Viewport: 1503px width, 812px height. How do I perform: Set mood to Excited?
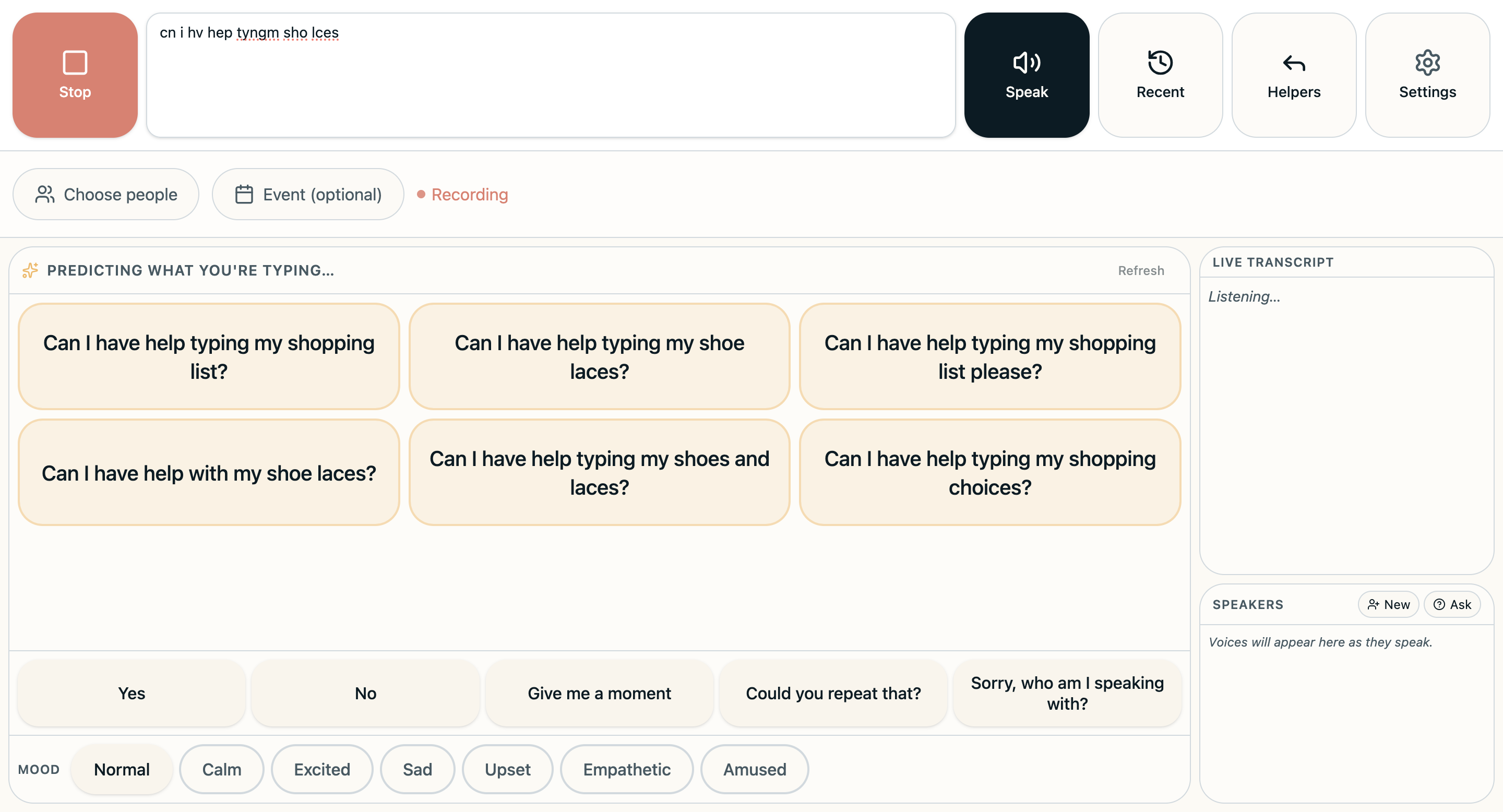tap(322, 769)
